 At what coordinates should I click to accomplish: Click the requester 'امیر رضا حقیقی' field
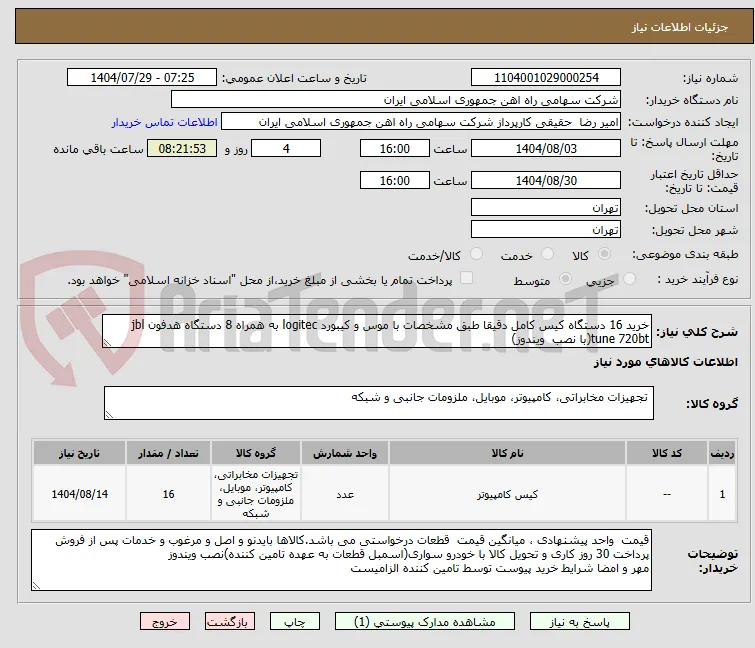click(x=421, y=122)
